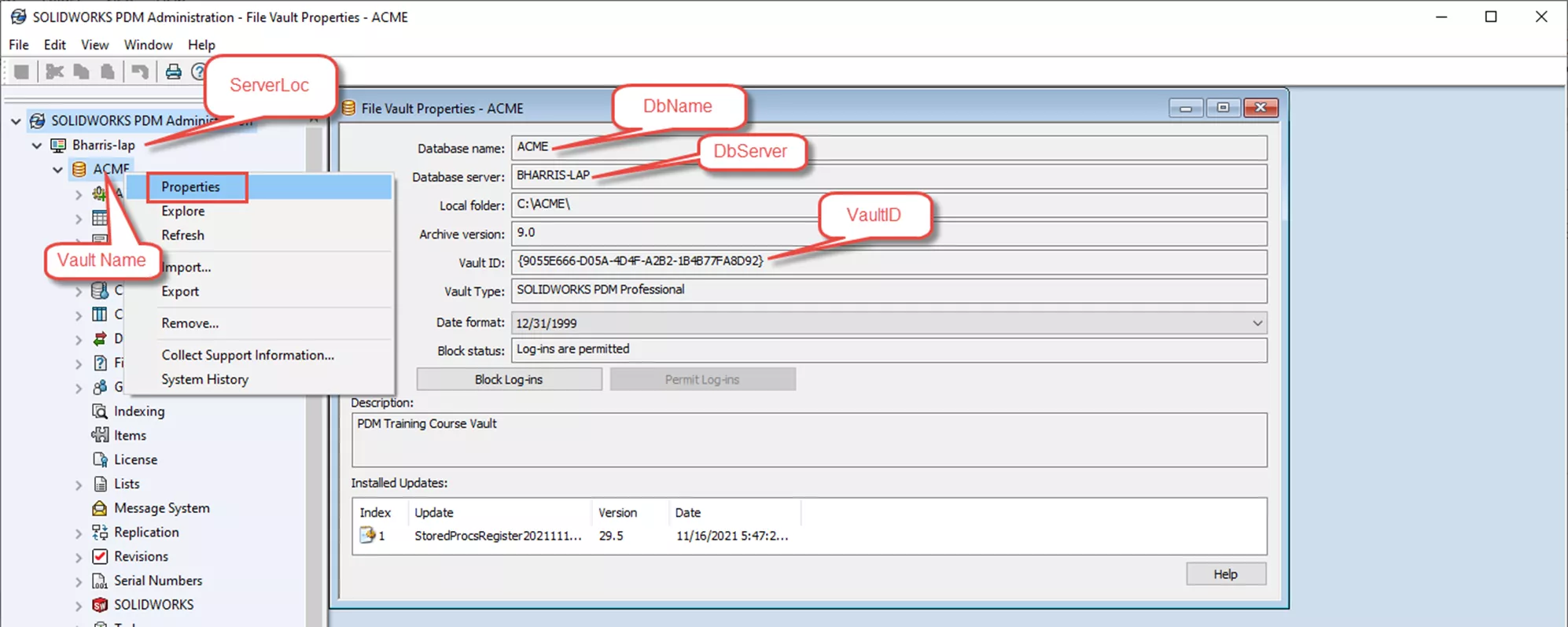Screen dimensions: 1568x627
Task: Select System History in the context menu
Action: point(204,380)
